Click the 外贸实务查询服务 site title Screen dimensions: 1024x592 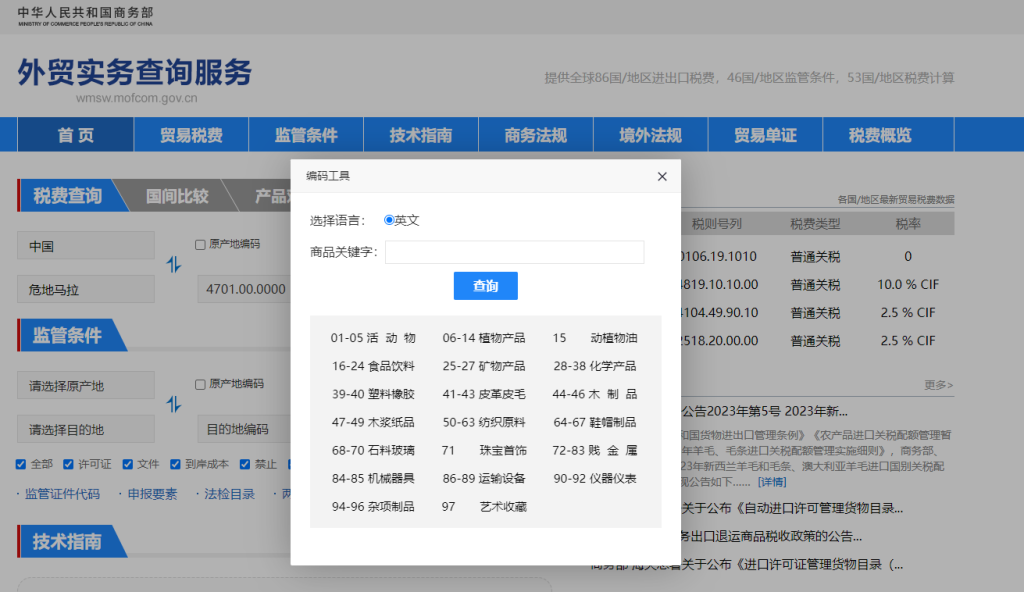tap(135, 72)
